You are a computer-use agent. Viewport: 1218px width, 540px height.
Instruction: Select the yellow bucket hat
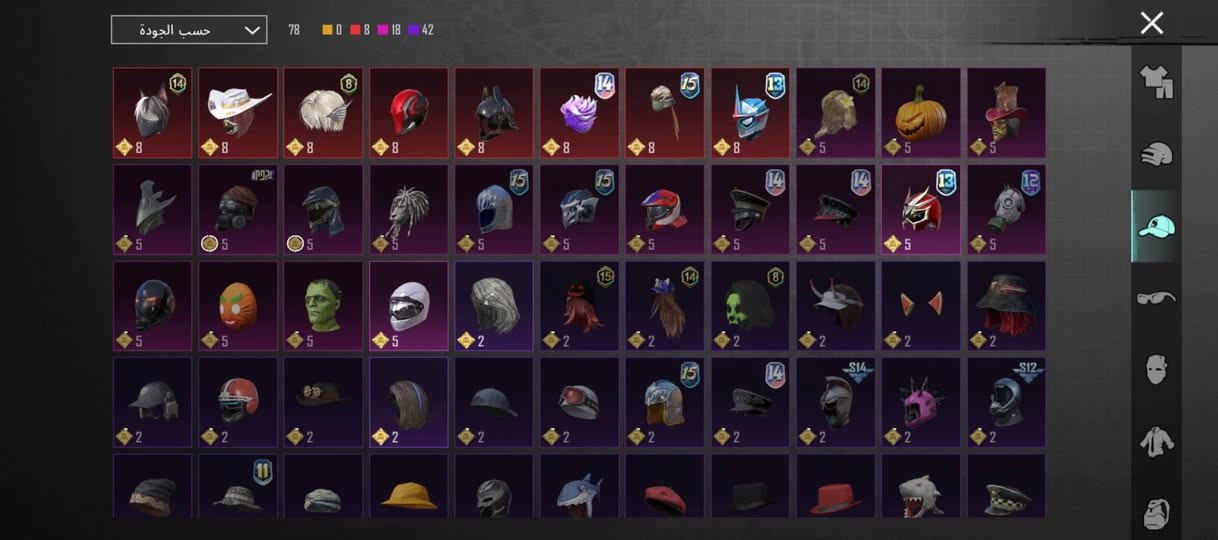point(409,486)
